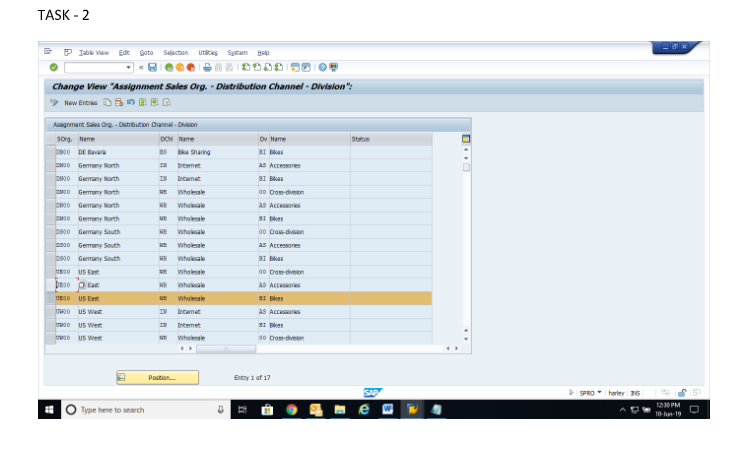The width and height of the screenshot is (752, 454).
Task: Open Google Chrome from taskbar
Action: 291,410
